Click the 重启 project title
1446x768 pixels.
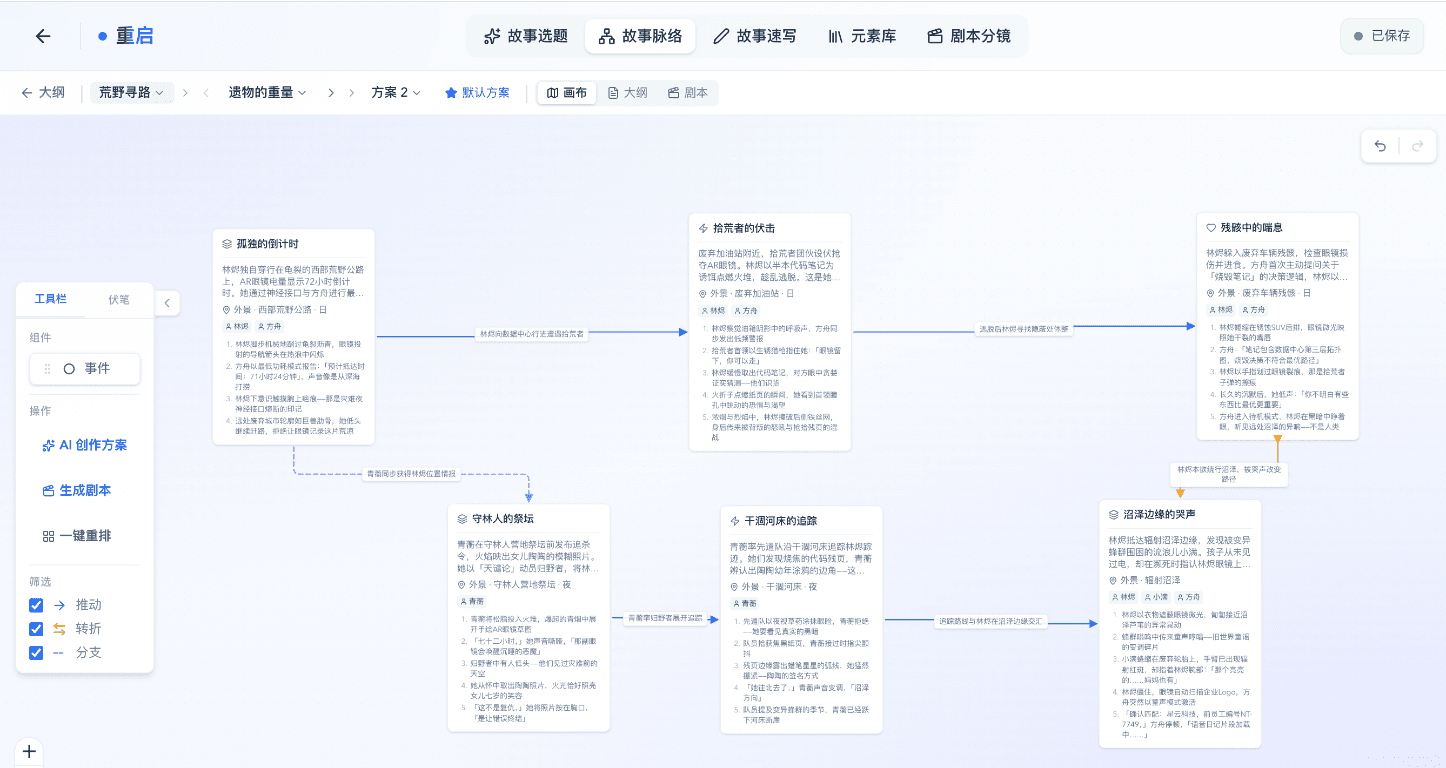(134, 36)
